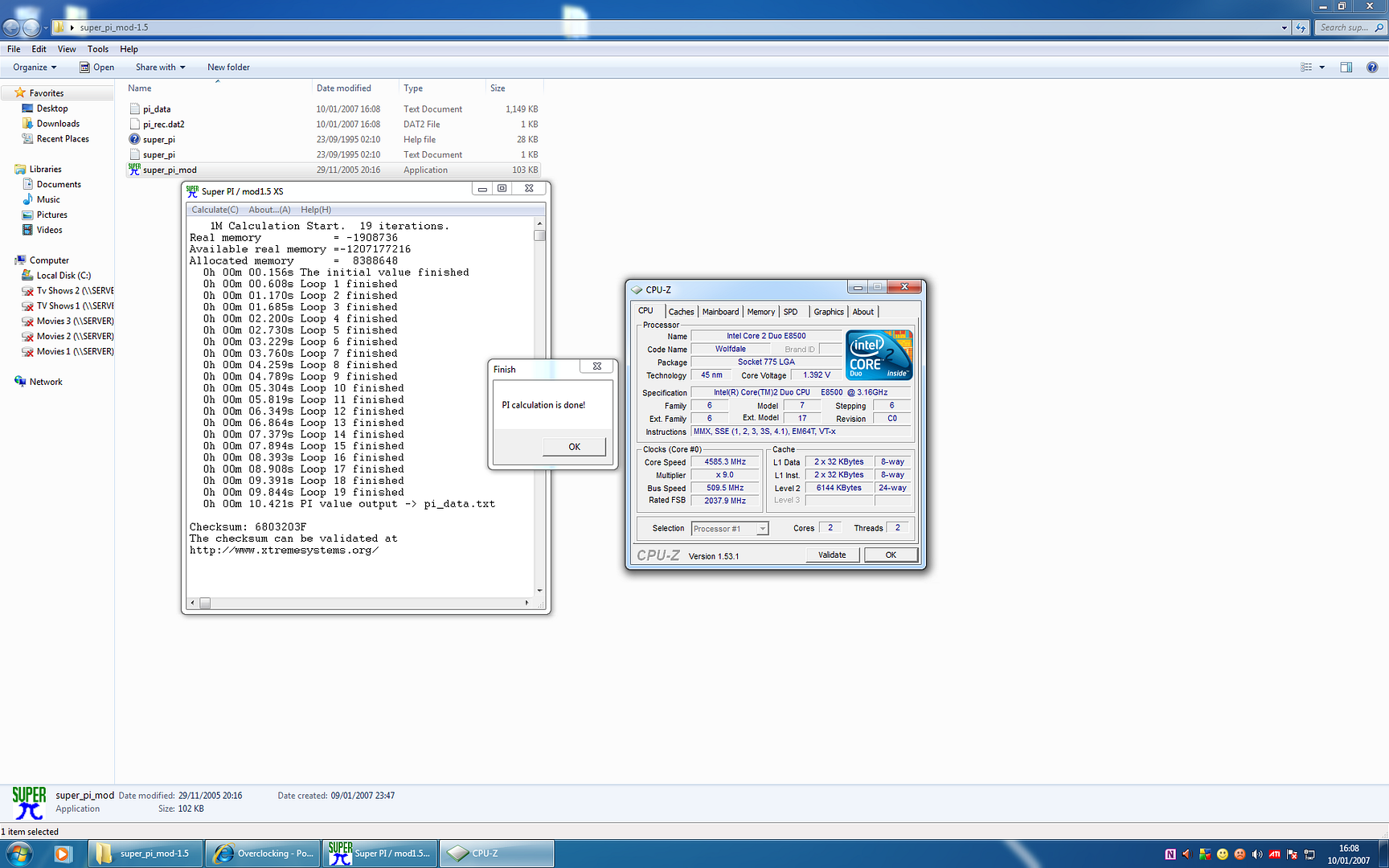The width and height of the screenshot is (1389, 868).
Task: Click the yellow smiley tray icon
Action: [1223, 854]
